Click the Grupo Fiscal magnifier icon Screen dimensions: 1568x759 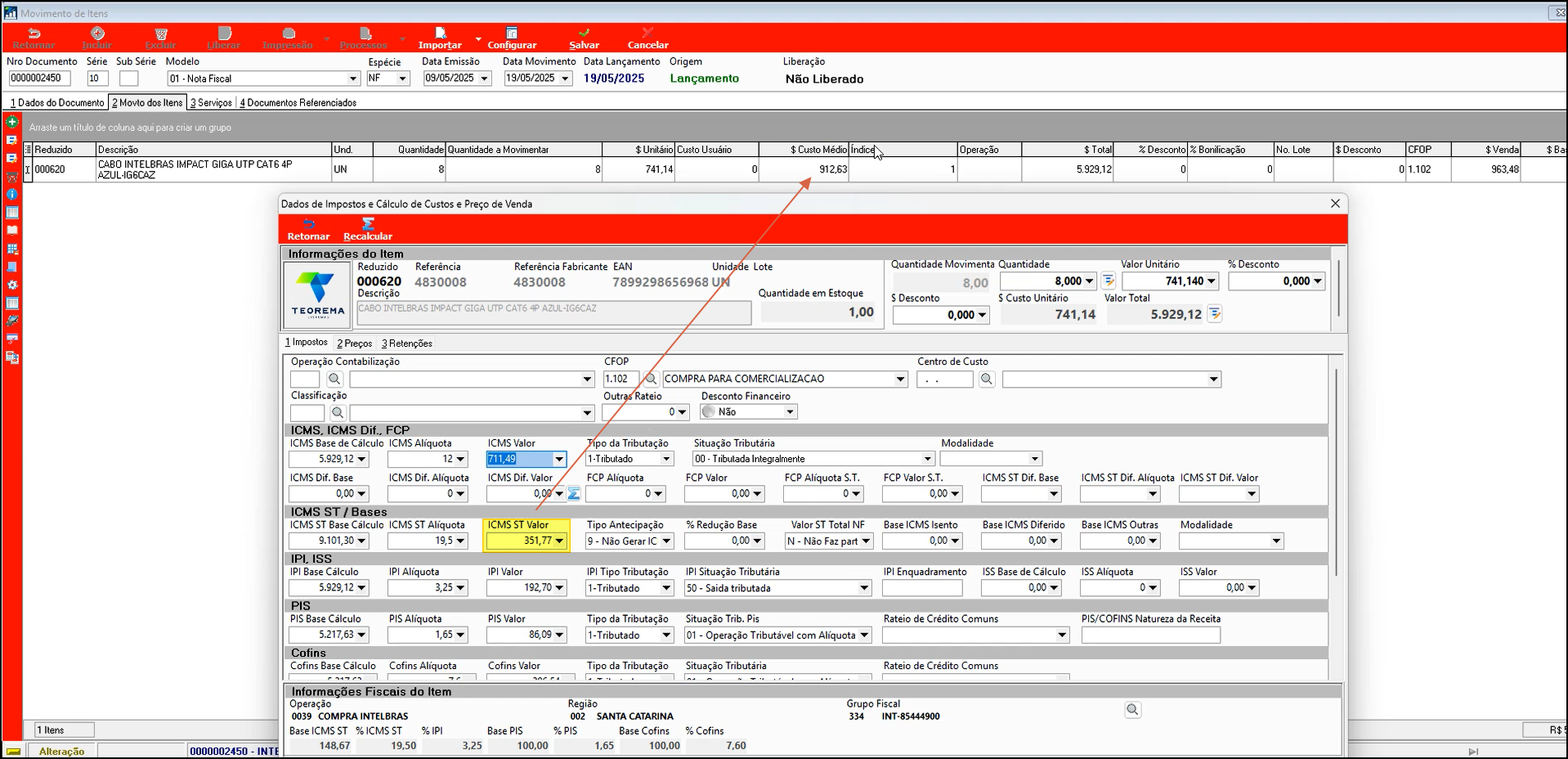1132,710
